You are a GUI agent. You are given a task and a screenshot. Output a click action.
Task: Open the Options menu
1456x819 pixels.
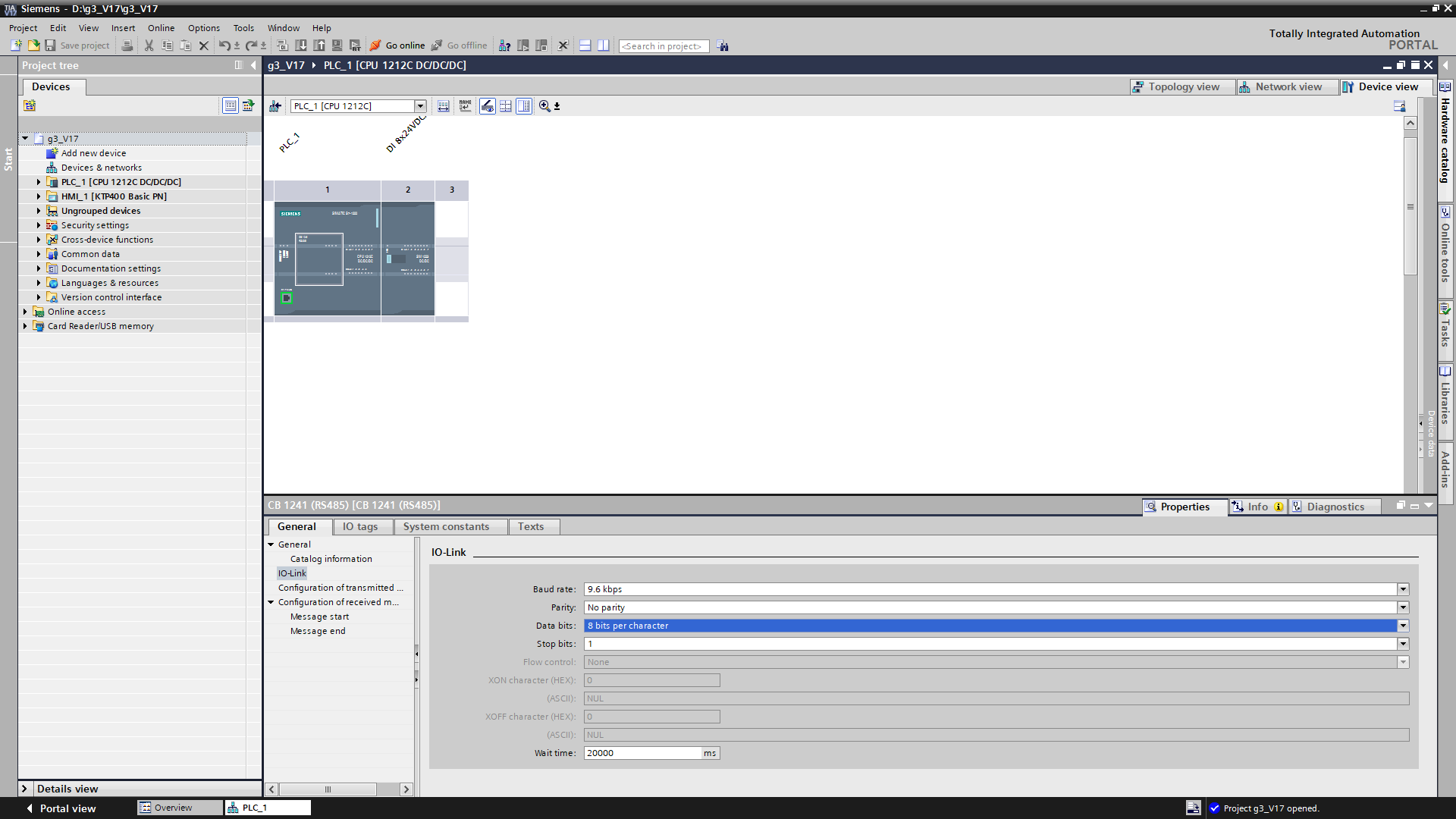tap(204, 28)
